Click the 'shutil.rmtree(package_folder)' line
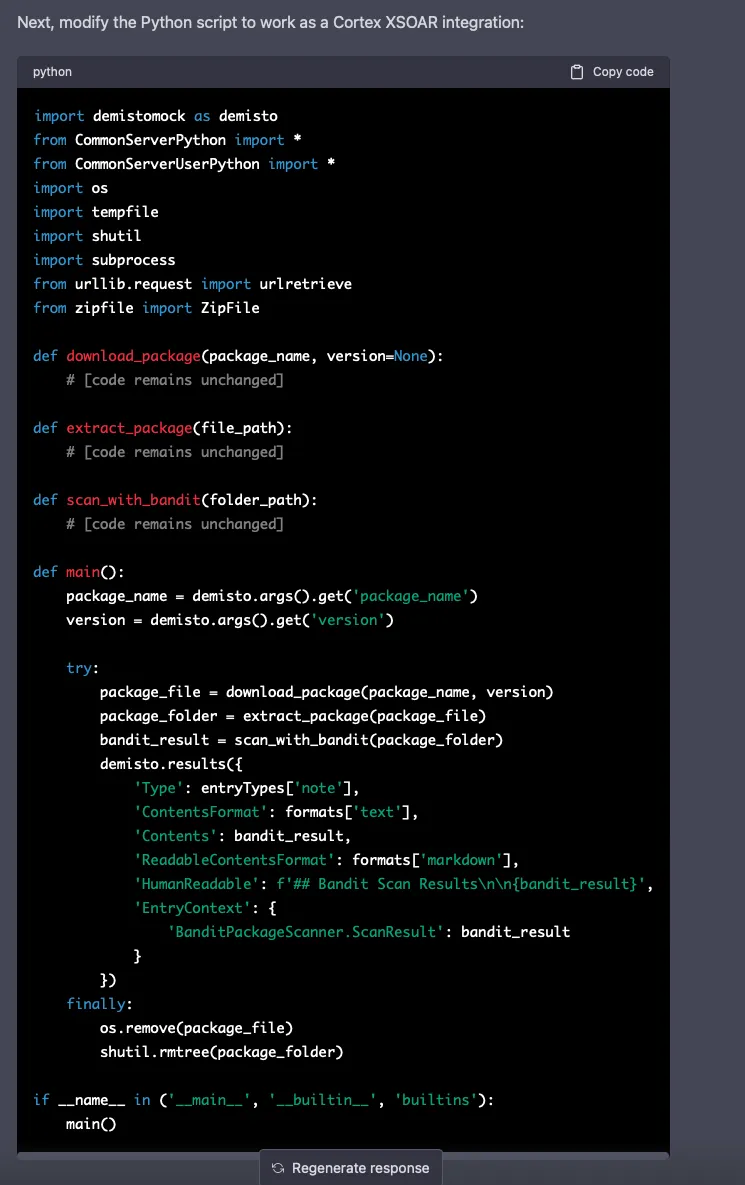This screenshot has height=1185, width=745. (221, 1052)
